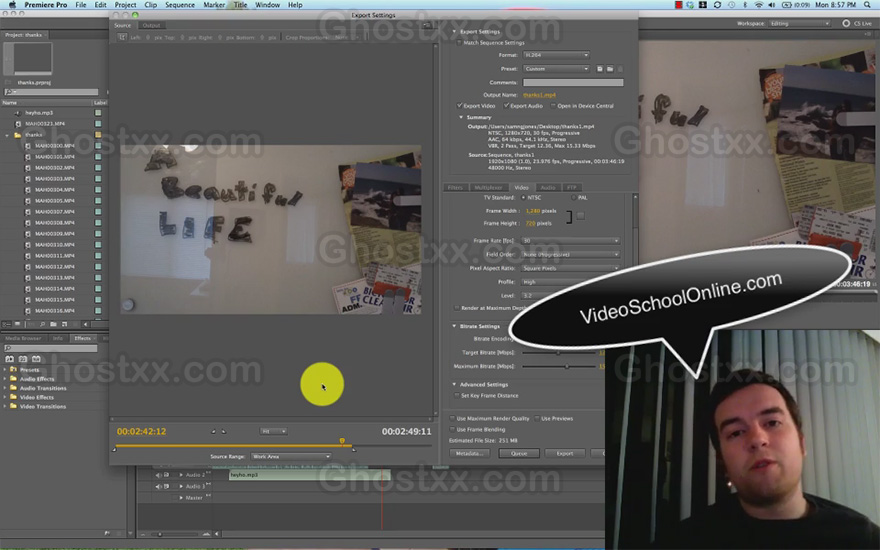Open the Marker menu
The image size is (880, 550).
[214, 4]
